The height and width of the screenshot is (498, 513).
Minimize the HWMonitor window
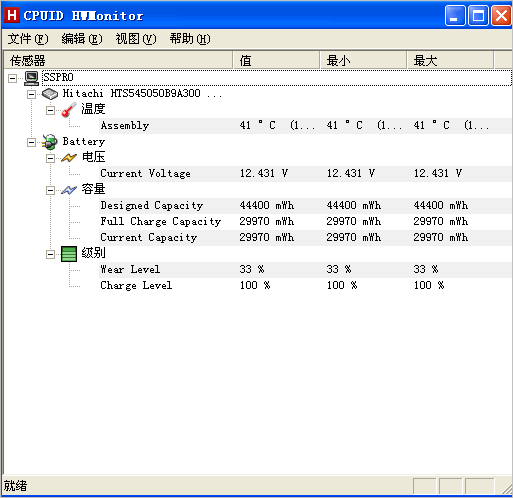point(455,16)
